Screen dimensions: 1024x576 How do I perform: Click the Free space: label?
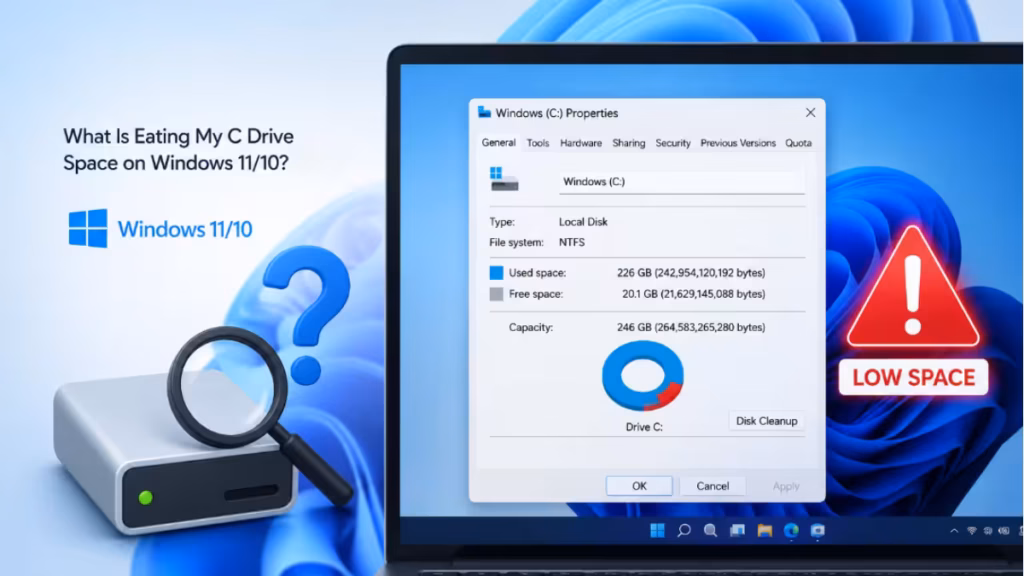tap(536, 294)
